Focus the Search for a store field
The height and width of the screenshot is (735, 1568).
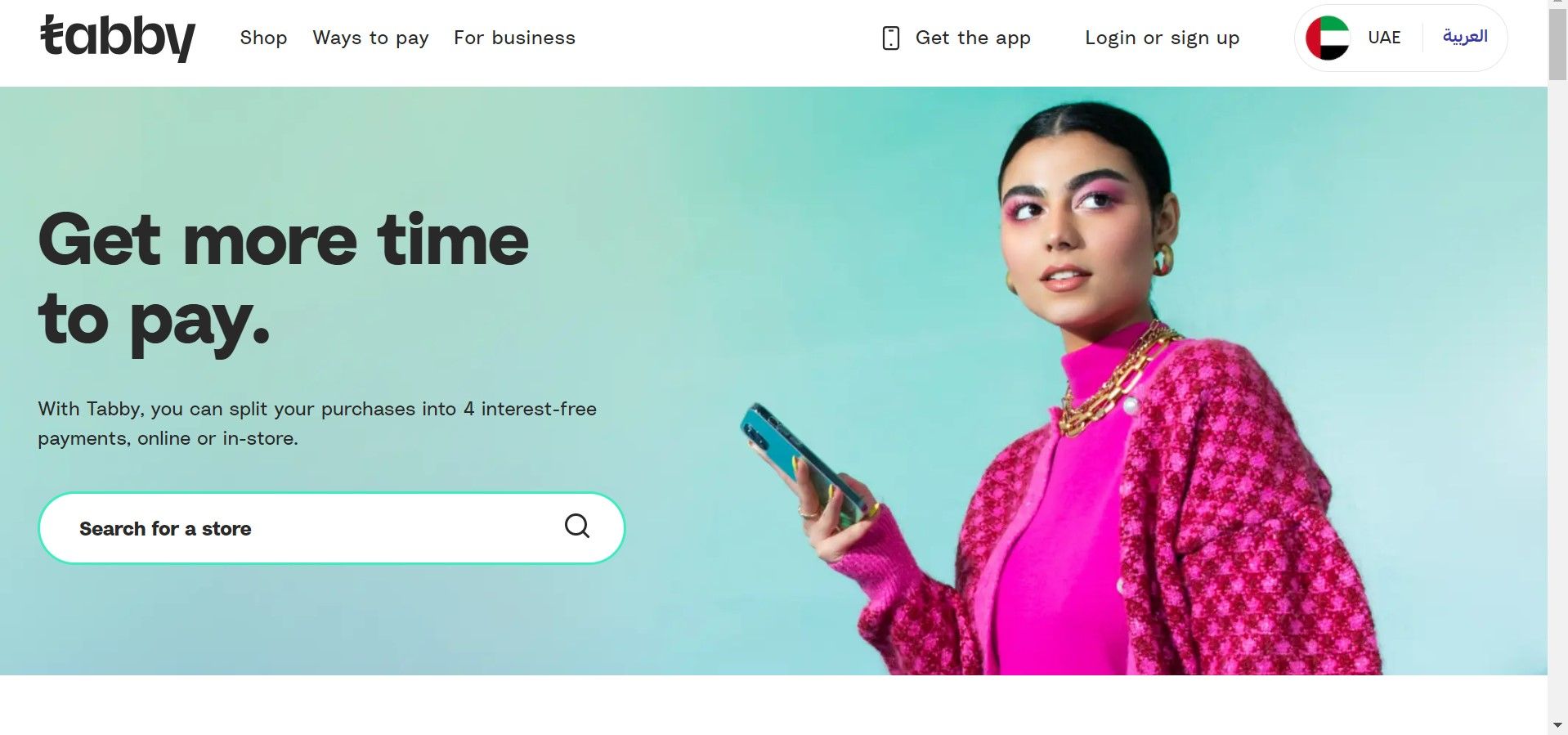pyautogui.click(x=331, y=528)
